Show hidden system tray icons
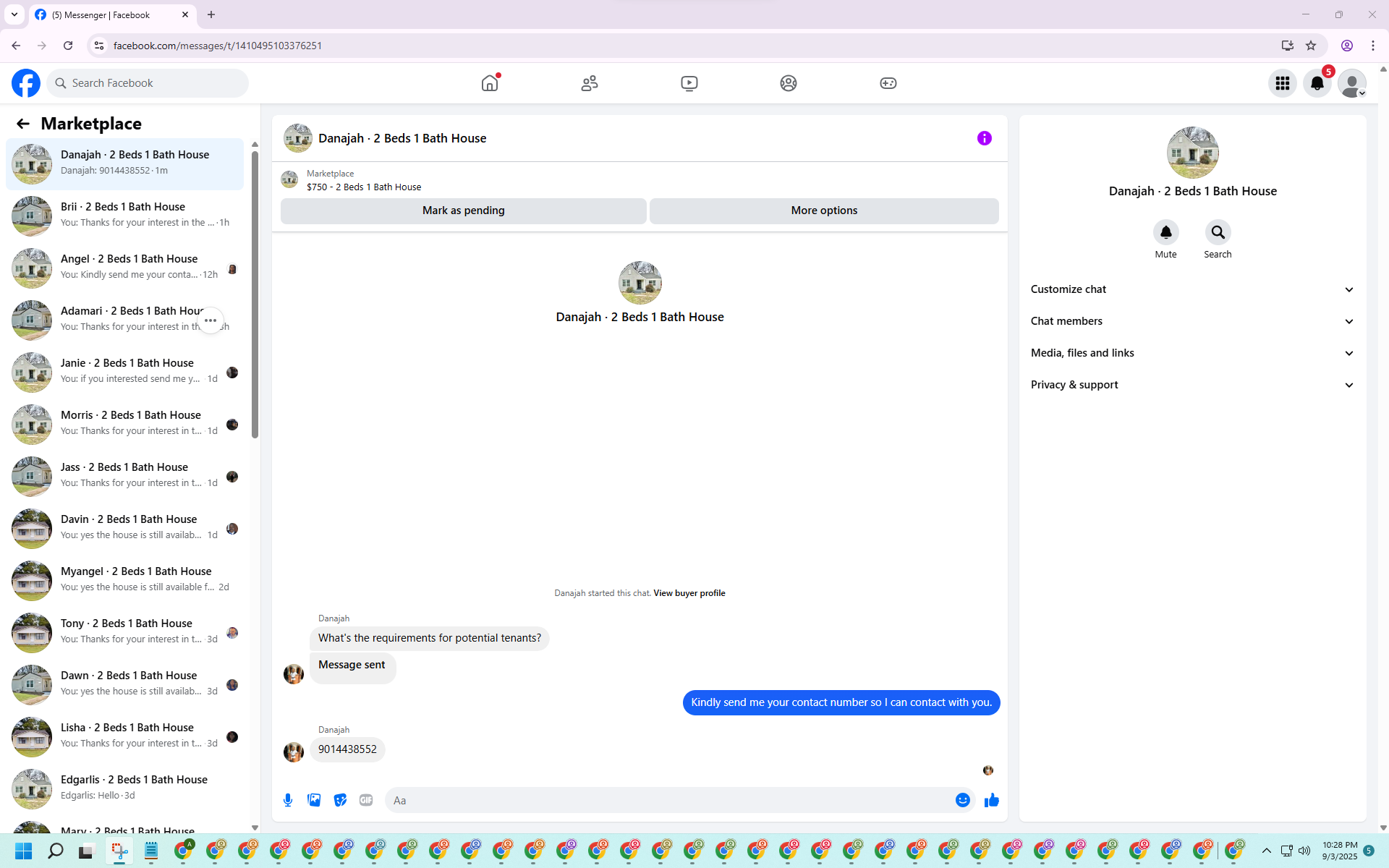 [1266, 851]
